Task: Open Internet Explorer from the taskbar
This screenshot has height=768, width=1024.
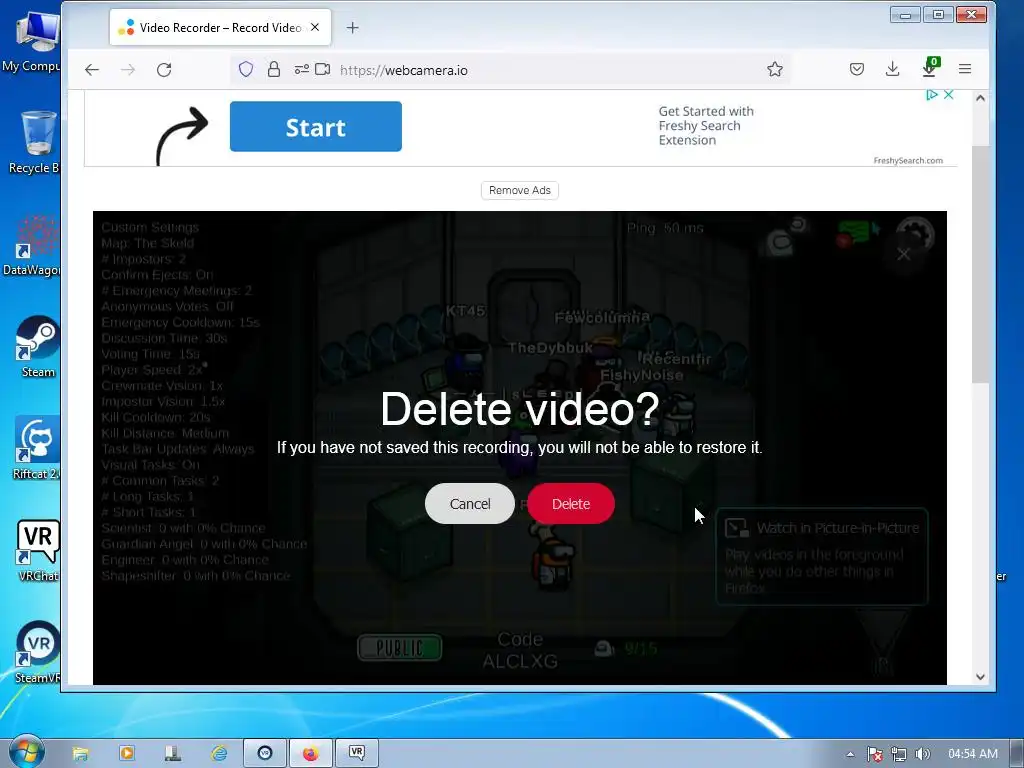Action: pyautogui.click(x=219, y=754)
